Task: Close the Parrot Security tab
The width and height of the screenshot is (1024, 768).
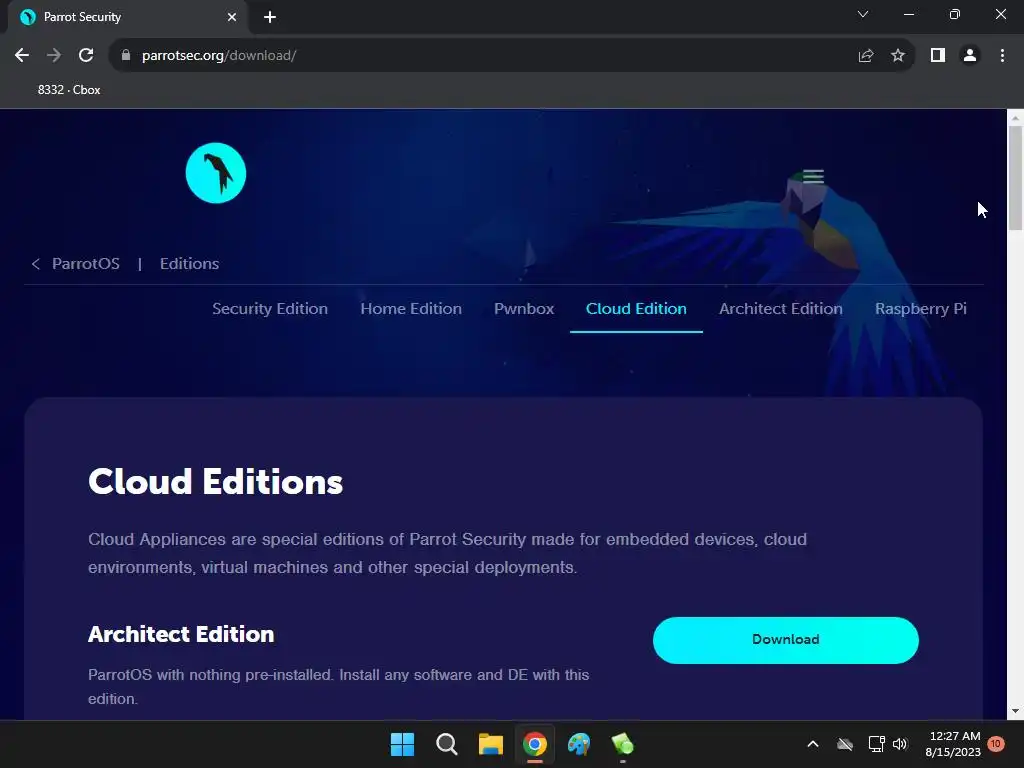Action: (232, 17)
